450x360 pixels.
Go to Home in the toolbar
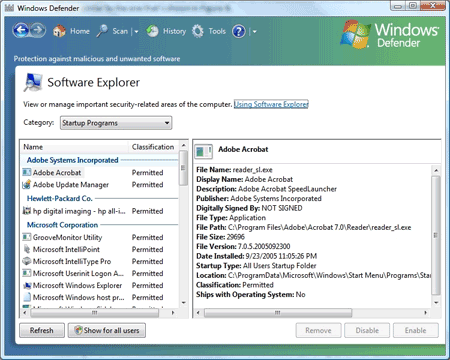pos(80,31)
